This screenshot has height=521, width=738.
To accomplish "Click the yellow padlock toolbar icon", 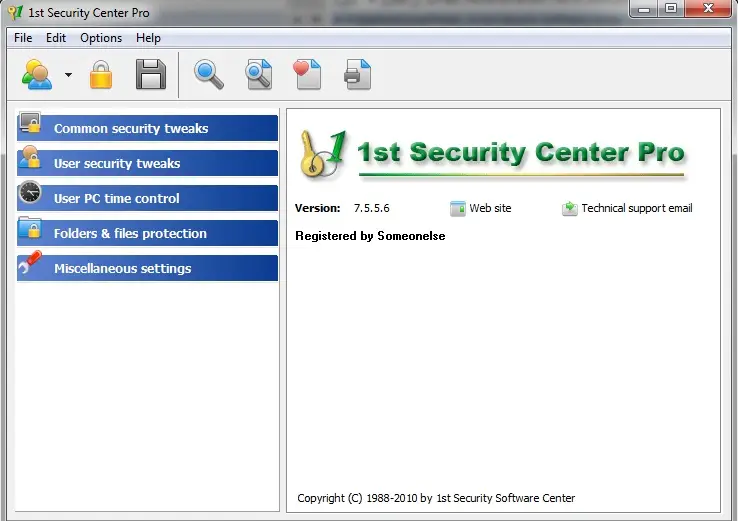I will (x=101, y=74).
